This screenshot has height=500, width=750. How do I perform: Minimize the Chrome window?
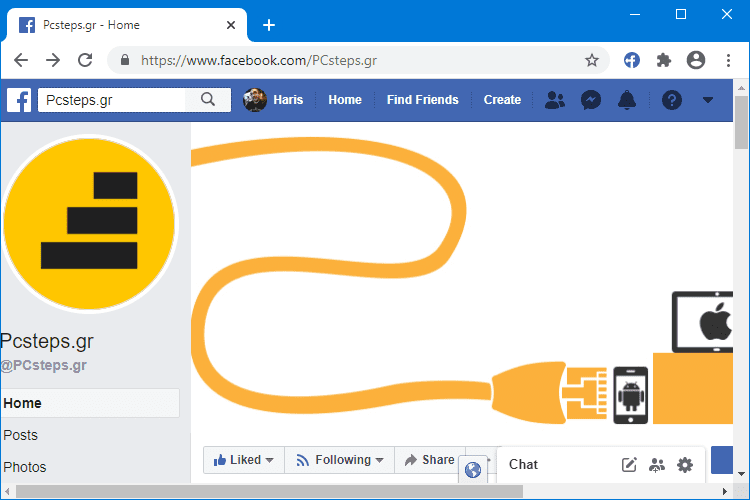[635, 14]
